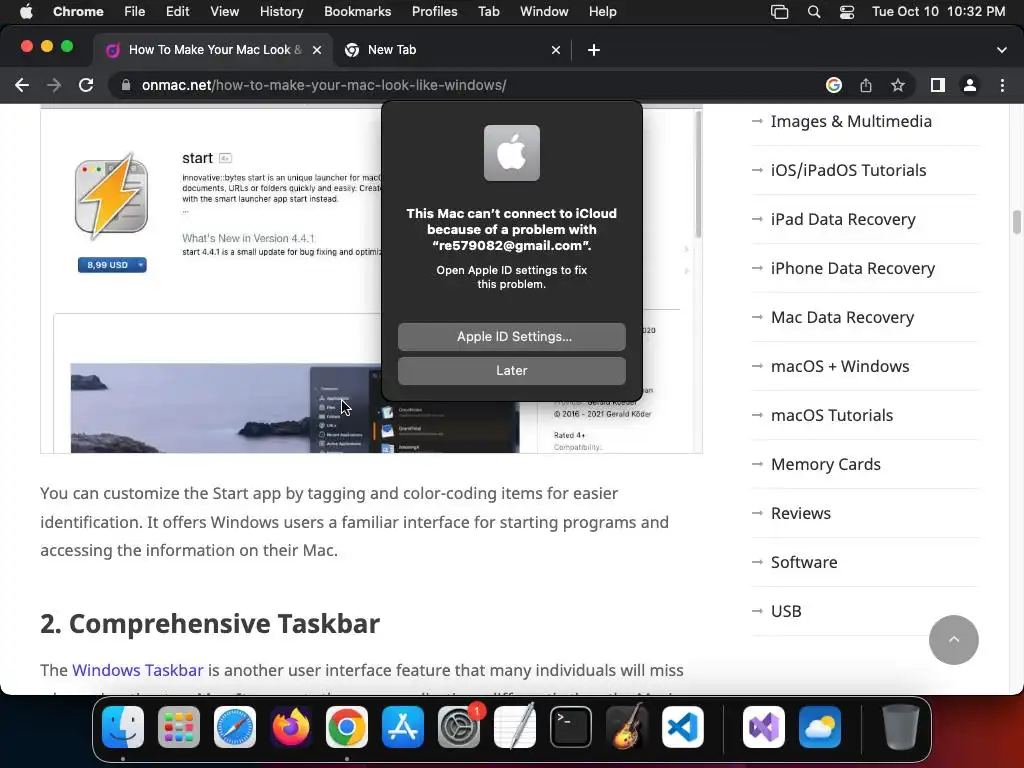The width and height of the screenshot is (1024, 768).
Task: Click the scroll-to-top round button
Action: coord(953,640)
